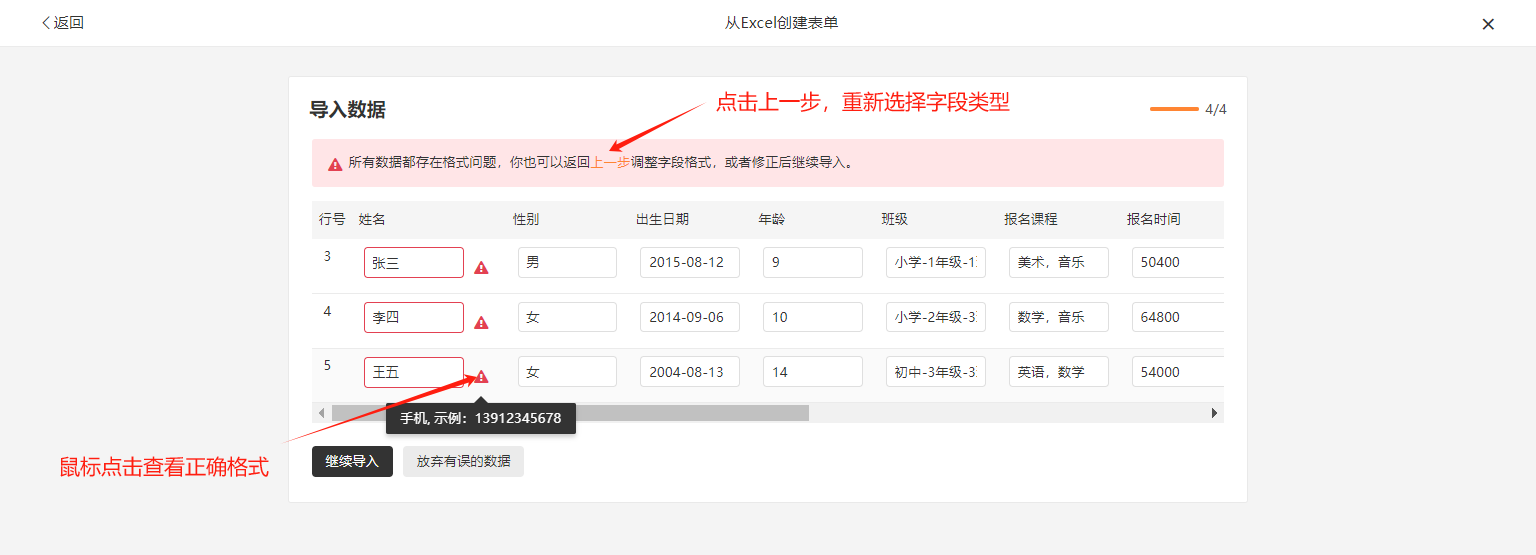Click the course field 英语，数学
1536x555 pixels.
pos(1059,372)
